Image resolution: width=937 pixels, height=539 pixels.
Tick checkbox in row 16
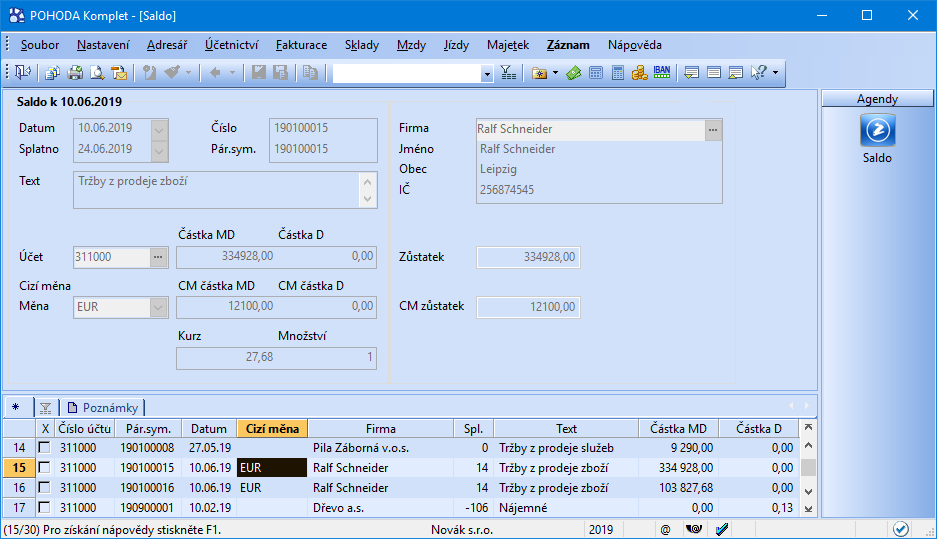coord(44,488)
